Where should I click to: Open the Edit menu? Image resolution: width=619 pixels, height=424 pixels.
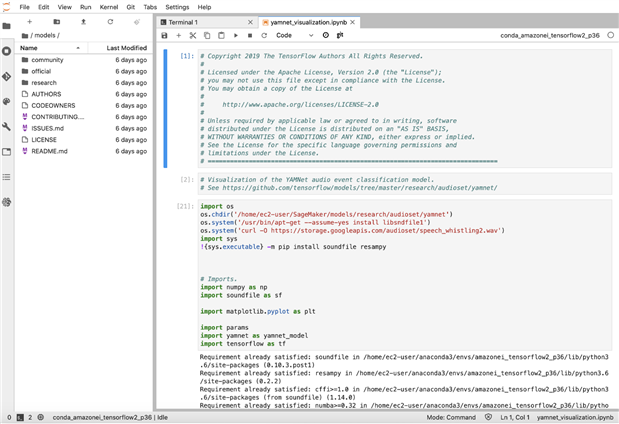(44, 7)
